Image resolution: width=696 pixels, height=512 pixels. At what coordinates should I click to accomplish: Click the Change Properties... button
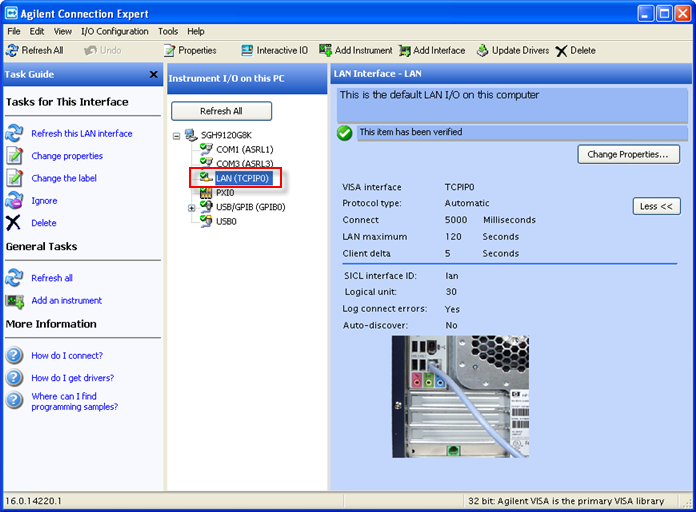(x=628, y=154)
